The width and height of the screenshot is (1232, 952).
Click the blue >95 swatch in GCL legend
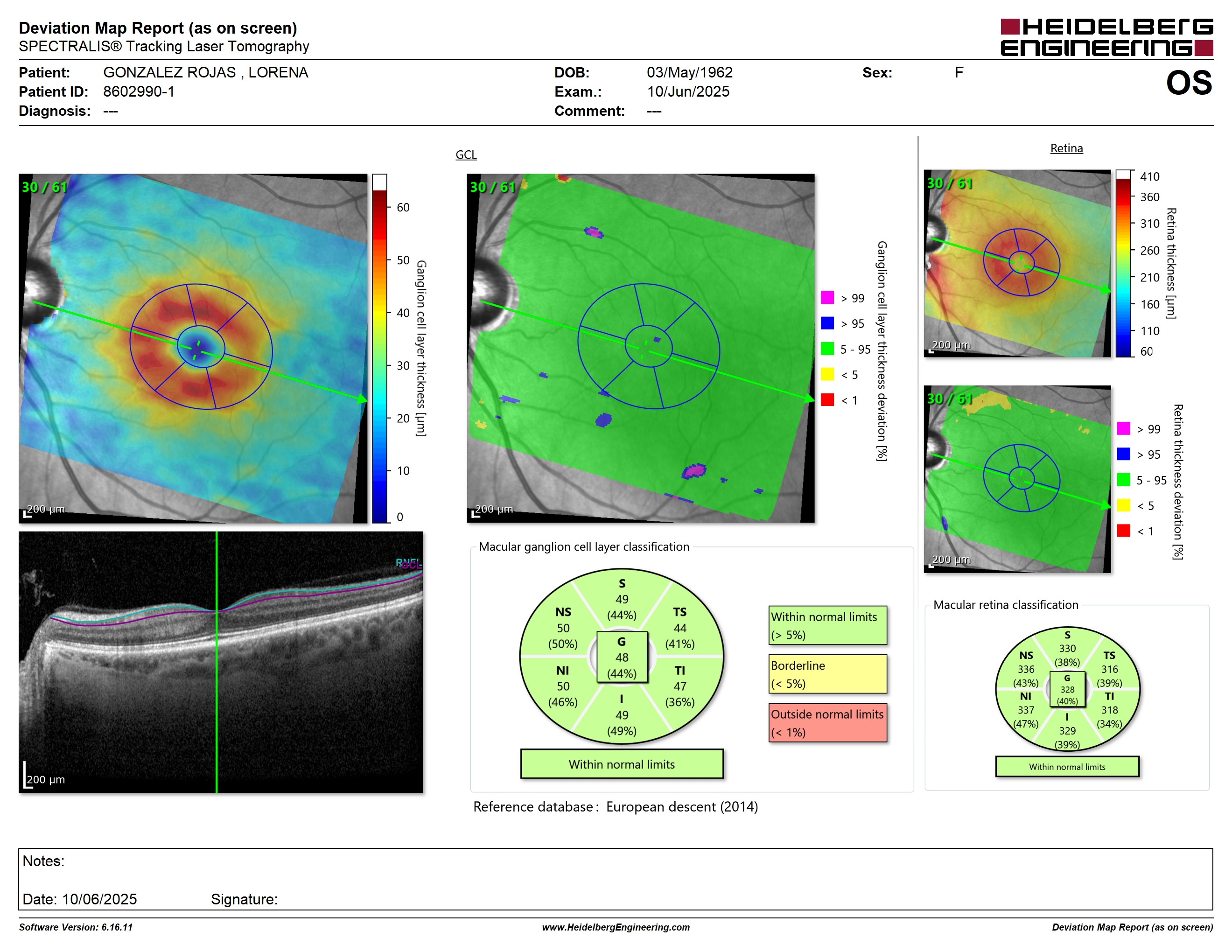827,322
